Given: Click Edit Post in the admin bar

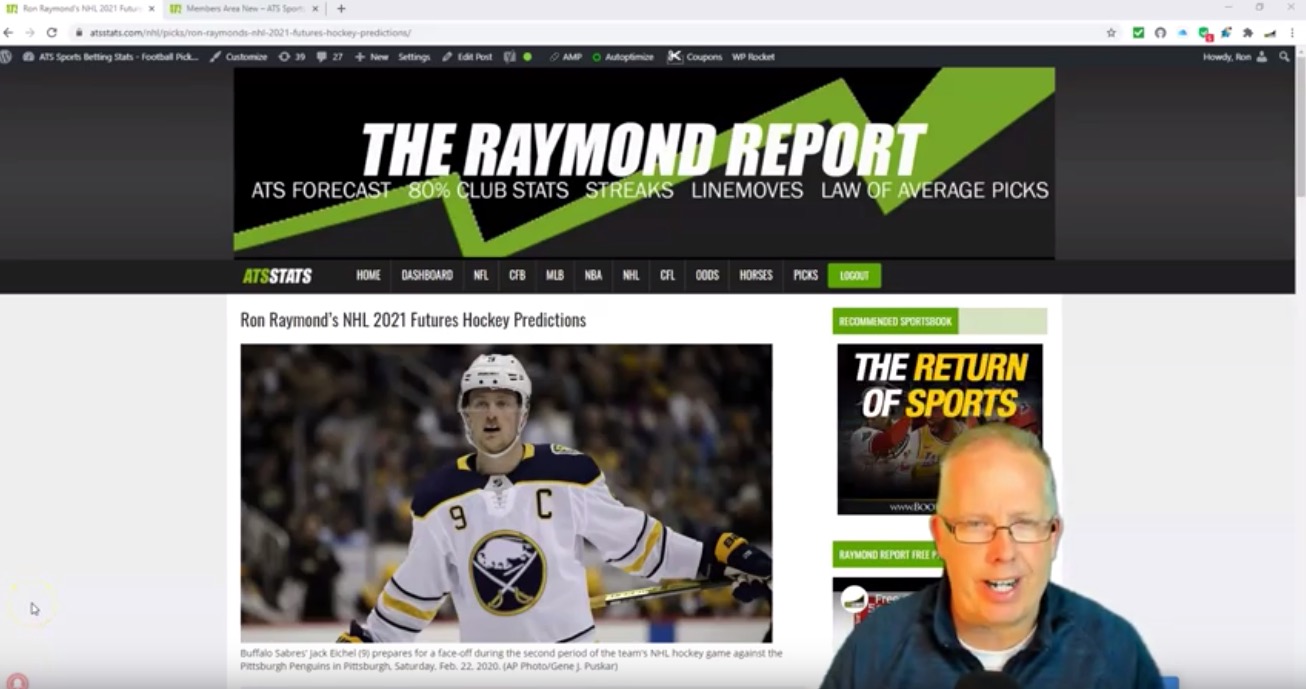Looking at the screenshot, I should pyautogui.click(x=467, y=57).
